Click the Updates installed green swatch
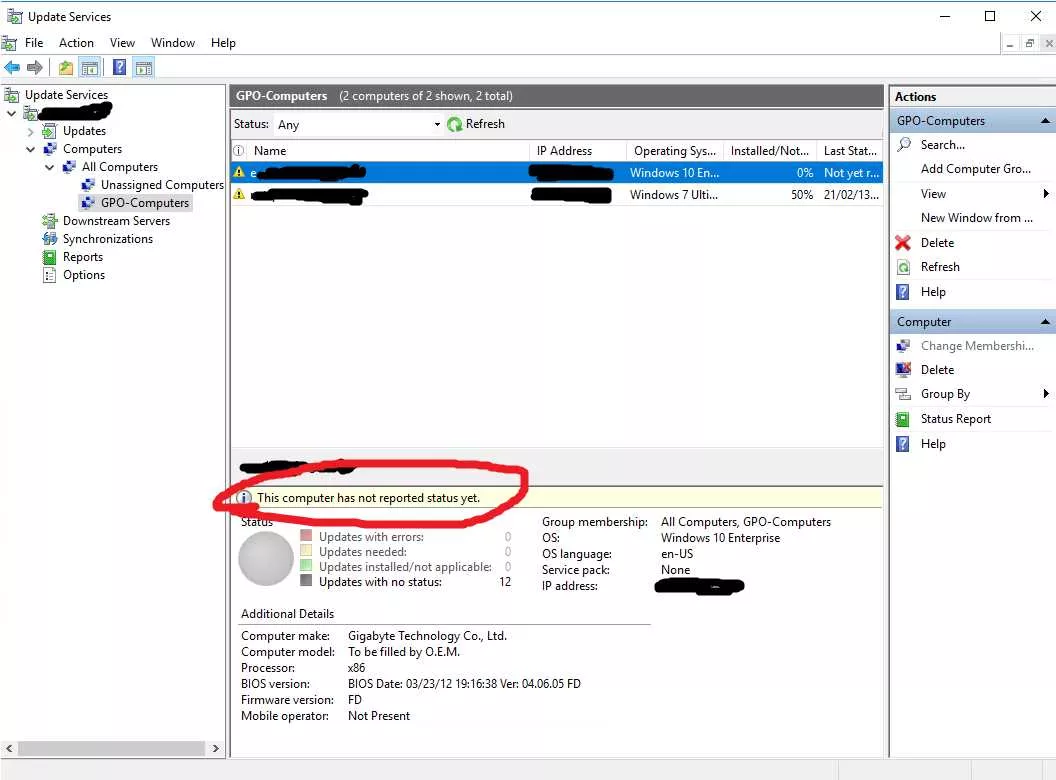The height and width of the screenshot is (780, 1056). pos(306,565)
